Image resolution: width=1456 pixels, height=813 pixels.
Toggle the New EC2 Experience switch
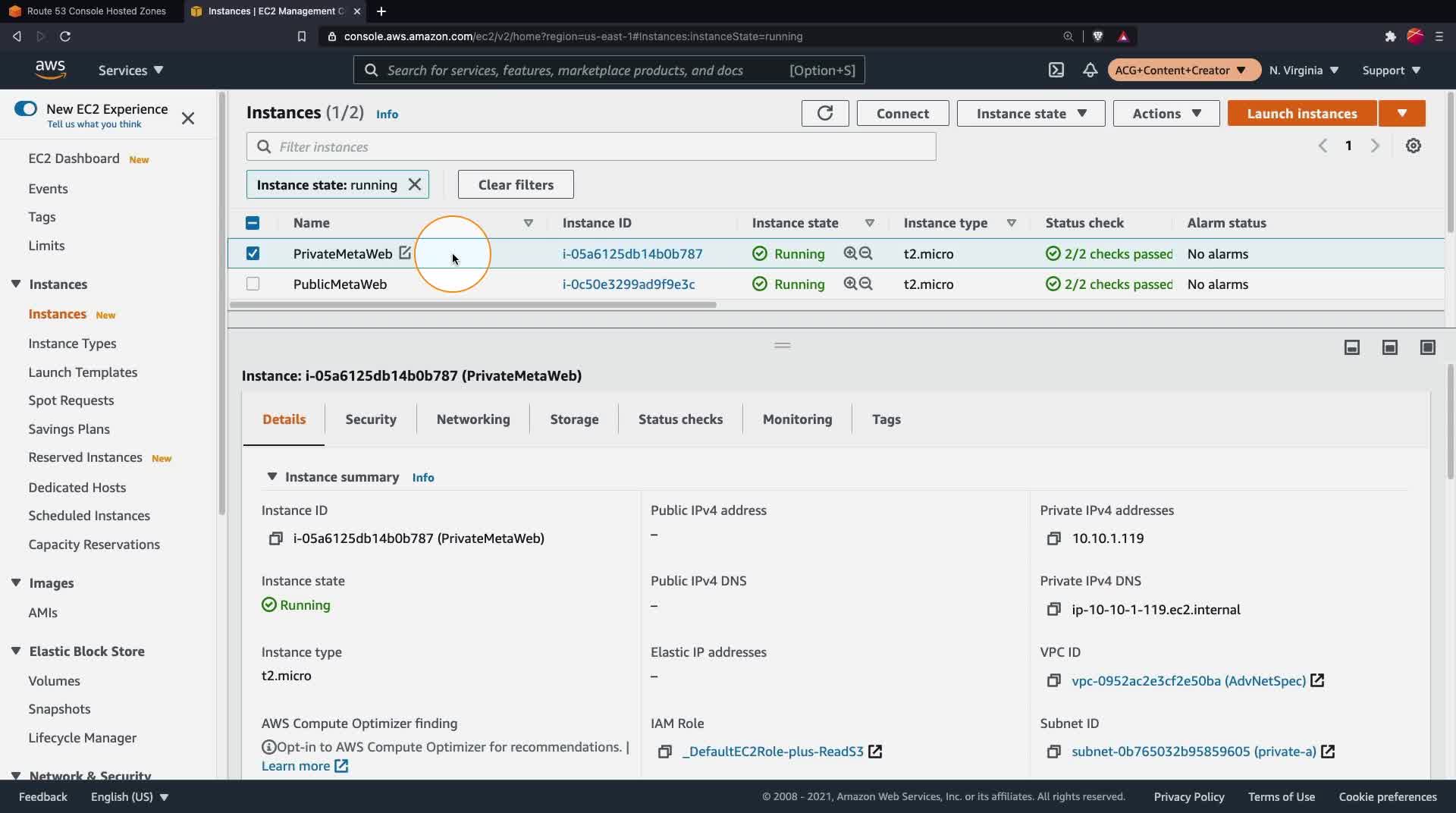26,108
